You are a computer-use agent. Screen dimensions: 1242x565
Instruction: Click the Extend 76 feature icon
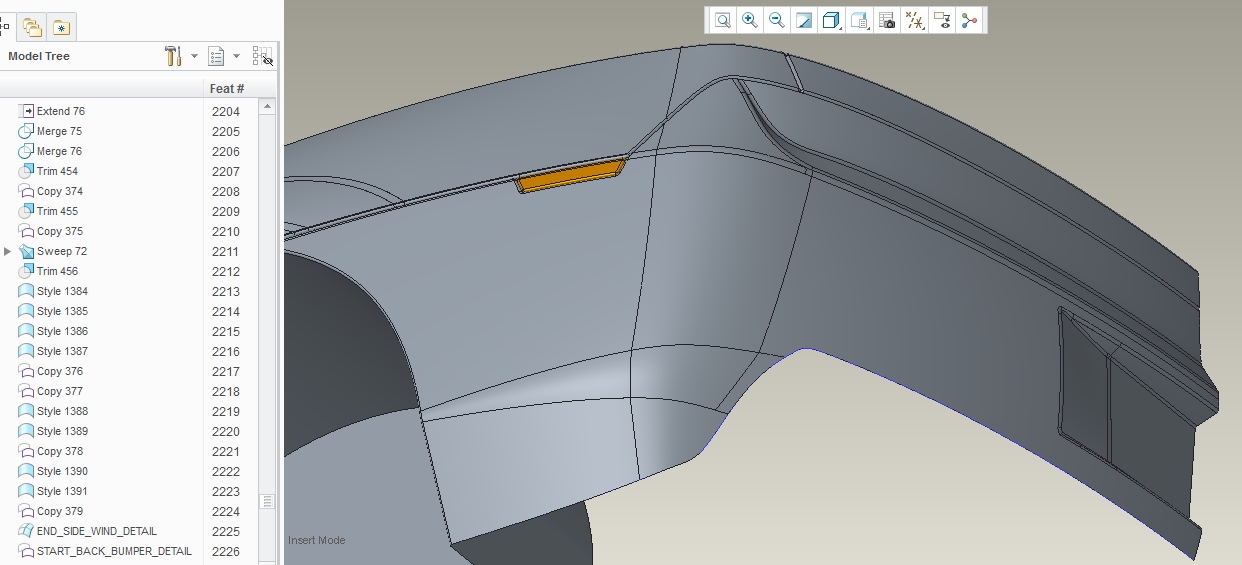point(26,111)
